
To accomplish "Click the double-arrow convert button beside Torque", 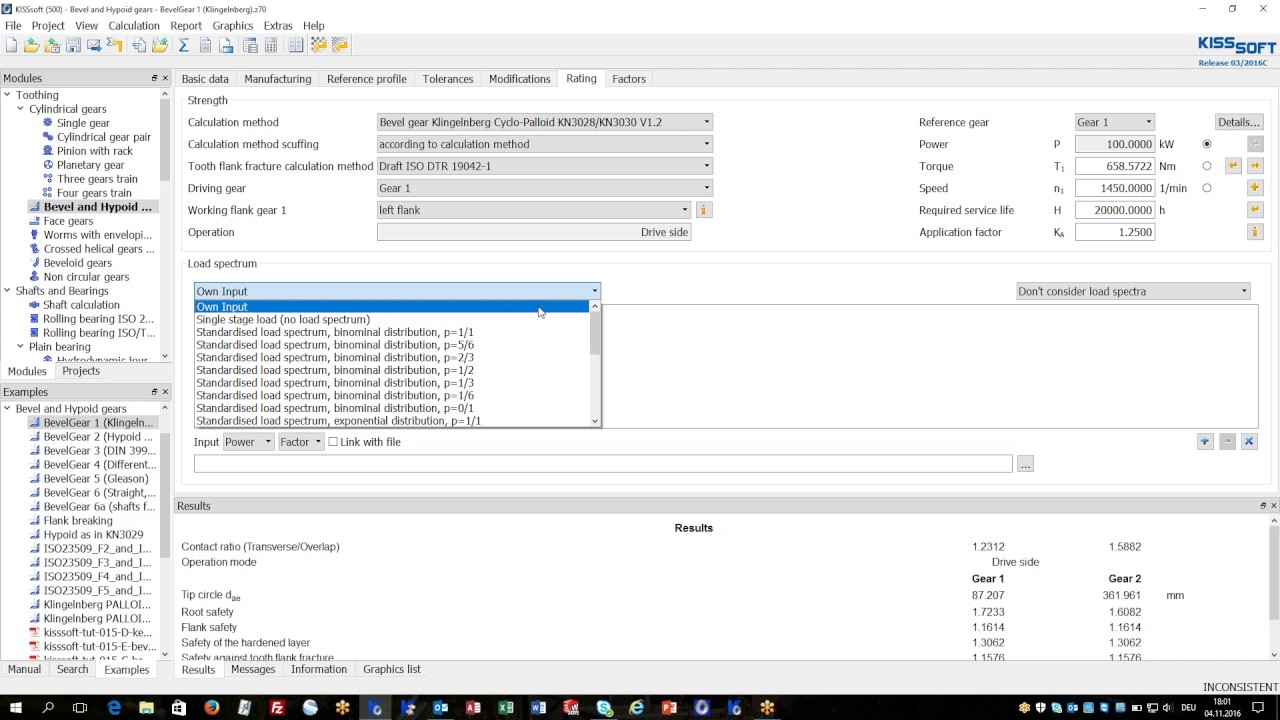I will [x=1254, y=166].
